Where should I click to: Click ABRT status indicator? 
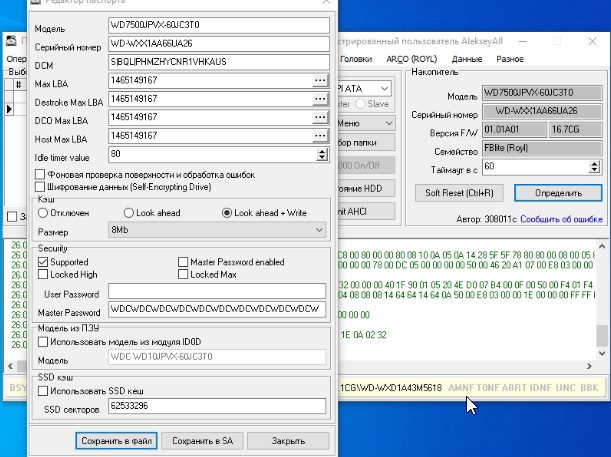click(x=512, y=388)
